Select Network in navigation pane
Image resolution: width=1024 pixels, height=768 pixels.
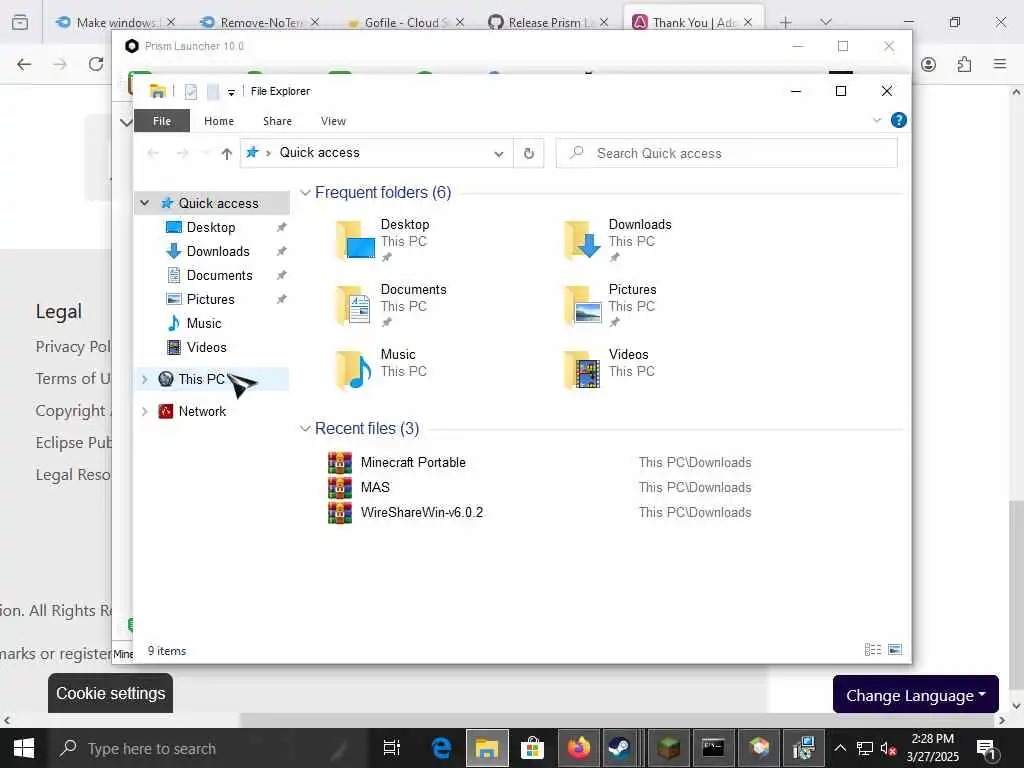pos(202,411)
